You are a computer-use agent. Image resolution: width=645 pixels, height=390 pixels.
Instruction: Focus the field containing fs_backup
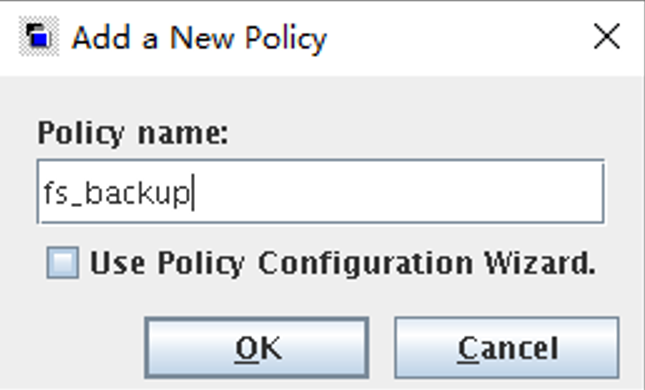[321, 192]
